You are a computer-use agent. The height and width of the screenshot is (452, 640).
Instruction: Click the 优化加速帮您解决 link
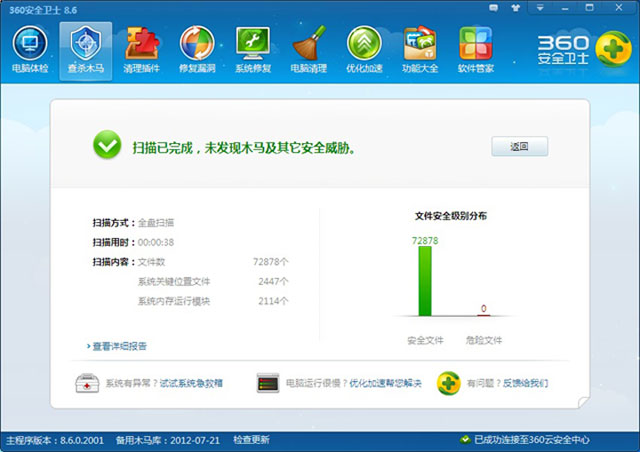pos(385,383)
